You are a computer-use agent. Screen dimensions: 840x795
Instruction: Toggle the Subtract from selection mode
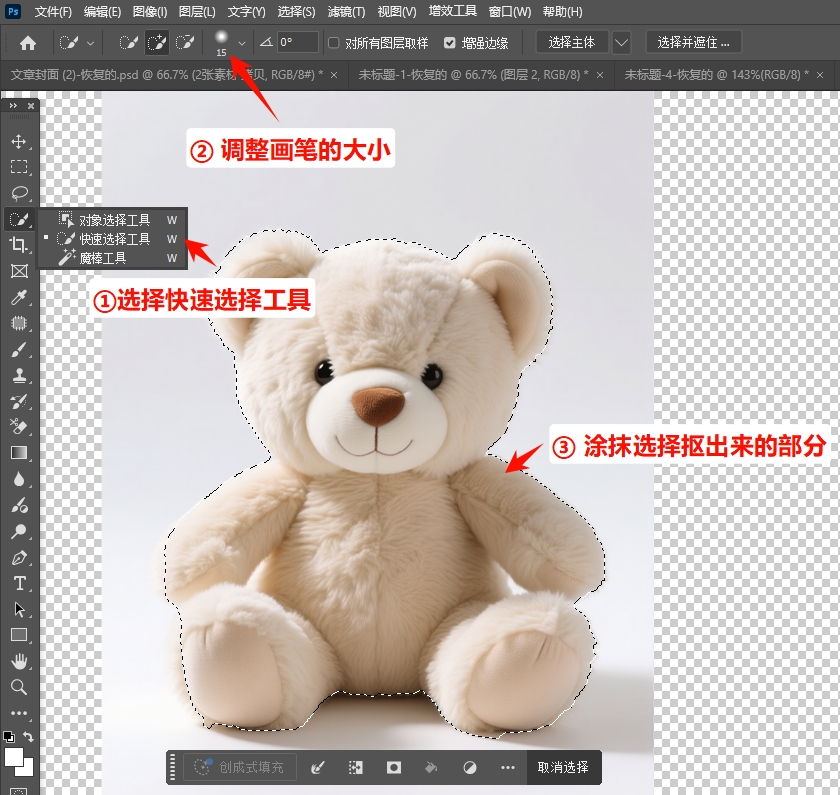[185, 43]
